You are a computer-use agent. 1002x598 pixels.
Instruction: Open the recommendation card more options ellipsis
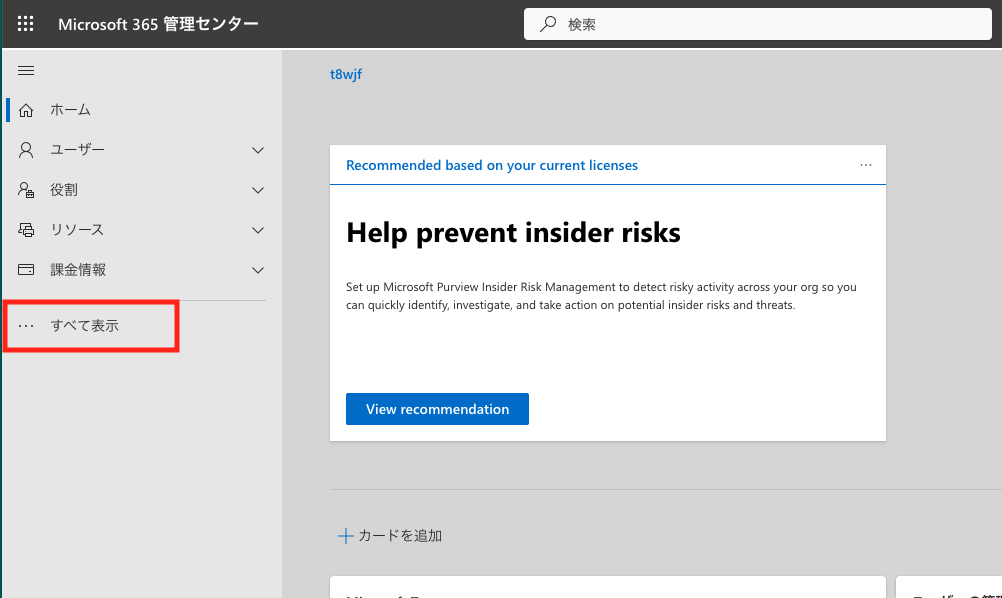pos(866,165)
